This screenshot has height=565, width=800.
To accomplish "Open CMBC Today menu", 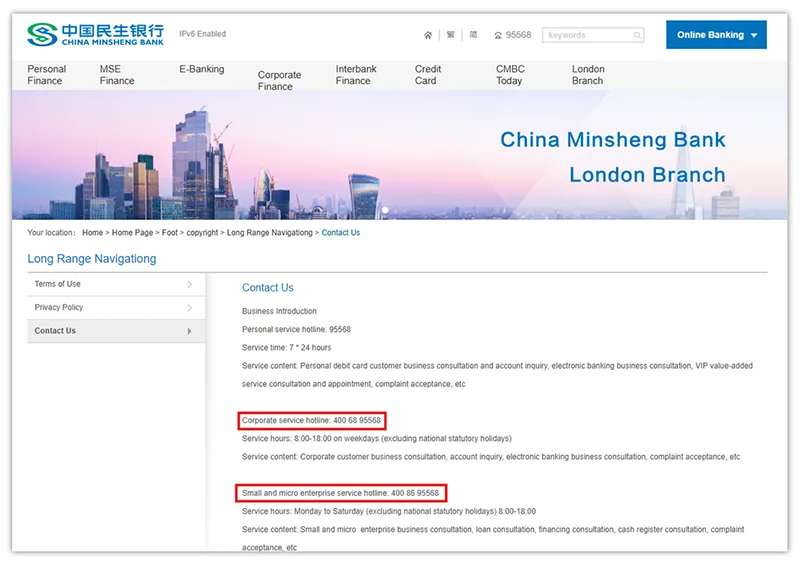I will pyautogui.click(x=510, y=75).
